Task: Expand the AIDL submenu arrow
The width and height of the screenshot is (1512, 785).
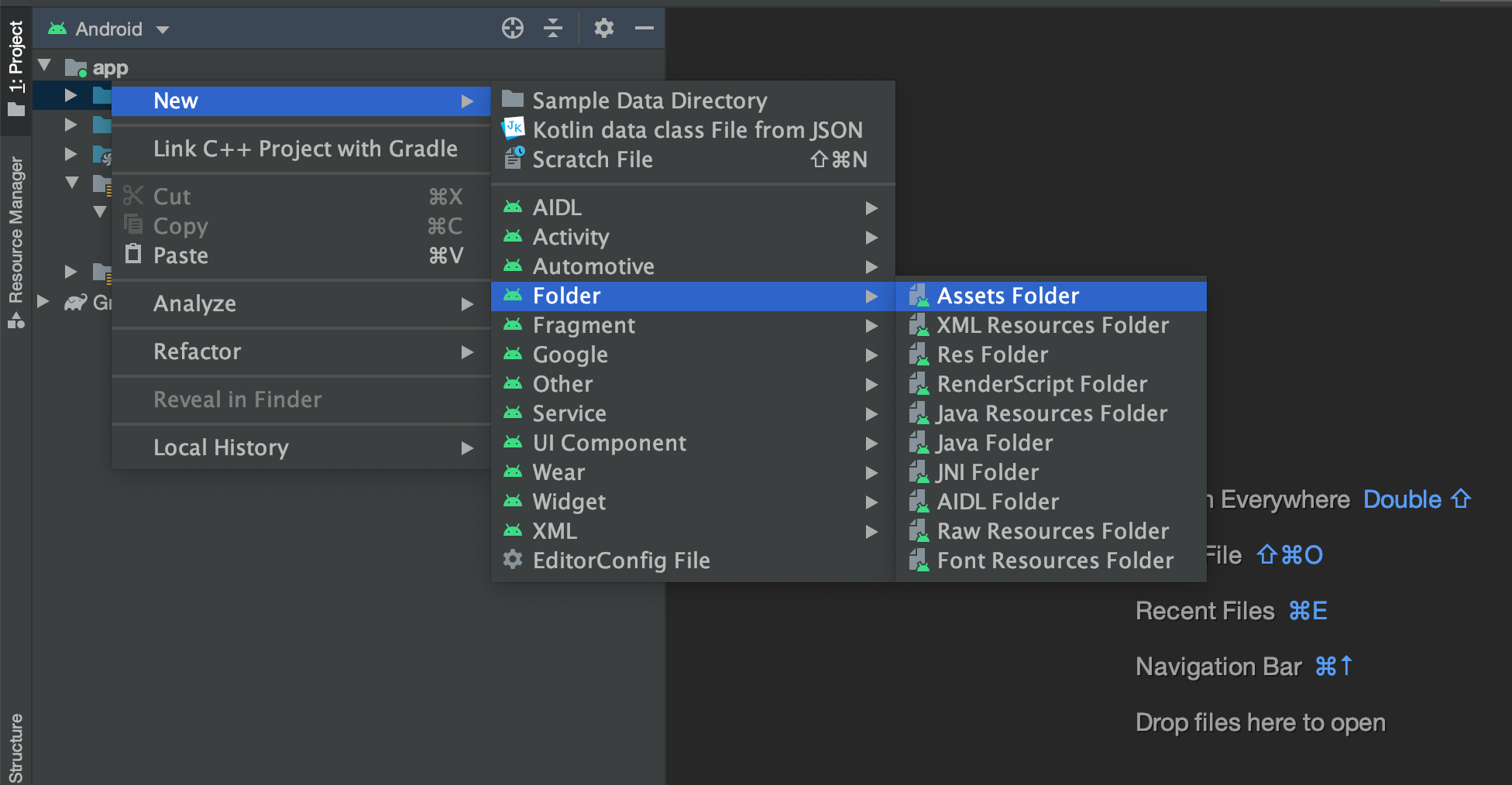Action: coord(871,207)
